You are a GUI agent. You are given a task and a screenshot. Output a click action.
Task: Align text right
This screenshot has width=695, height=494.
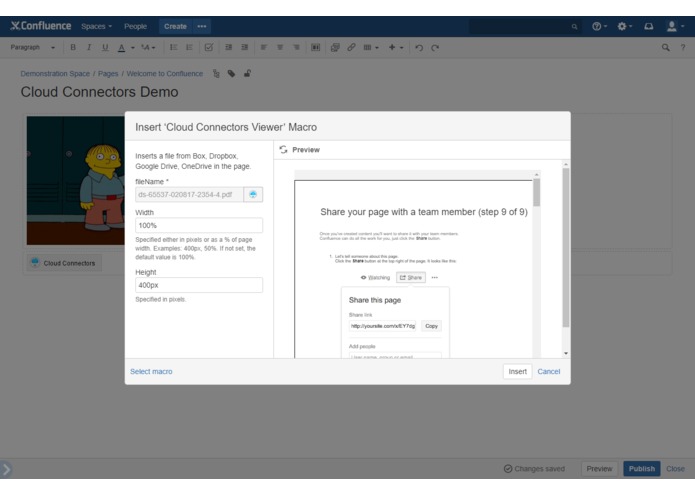296,47
